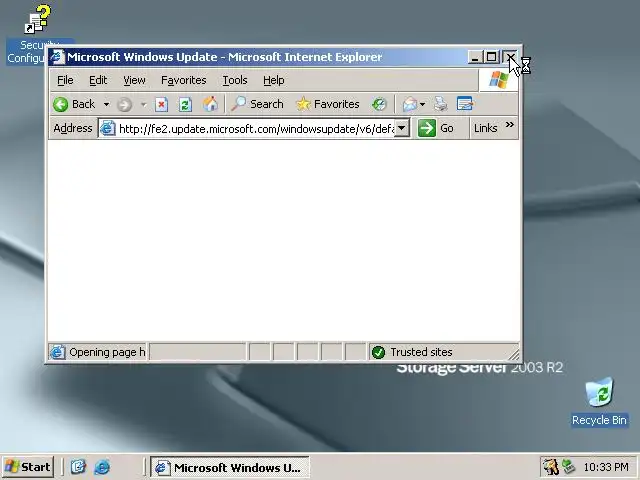Open the Back history dropdown arrow
The image size is (640, 480).
coord(106,104)
